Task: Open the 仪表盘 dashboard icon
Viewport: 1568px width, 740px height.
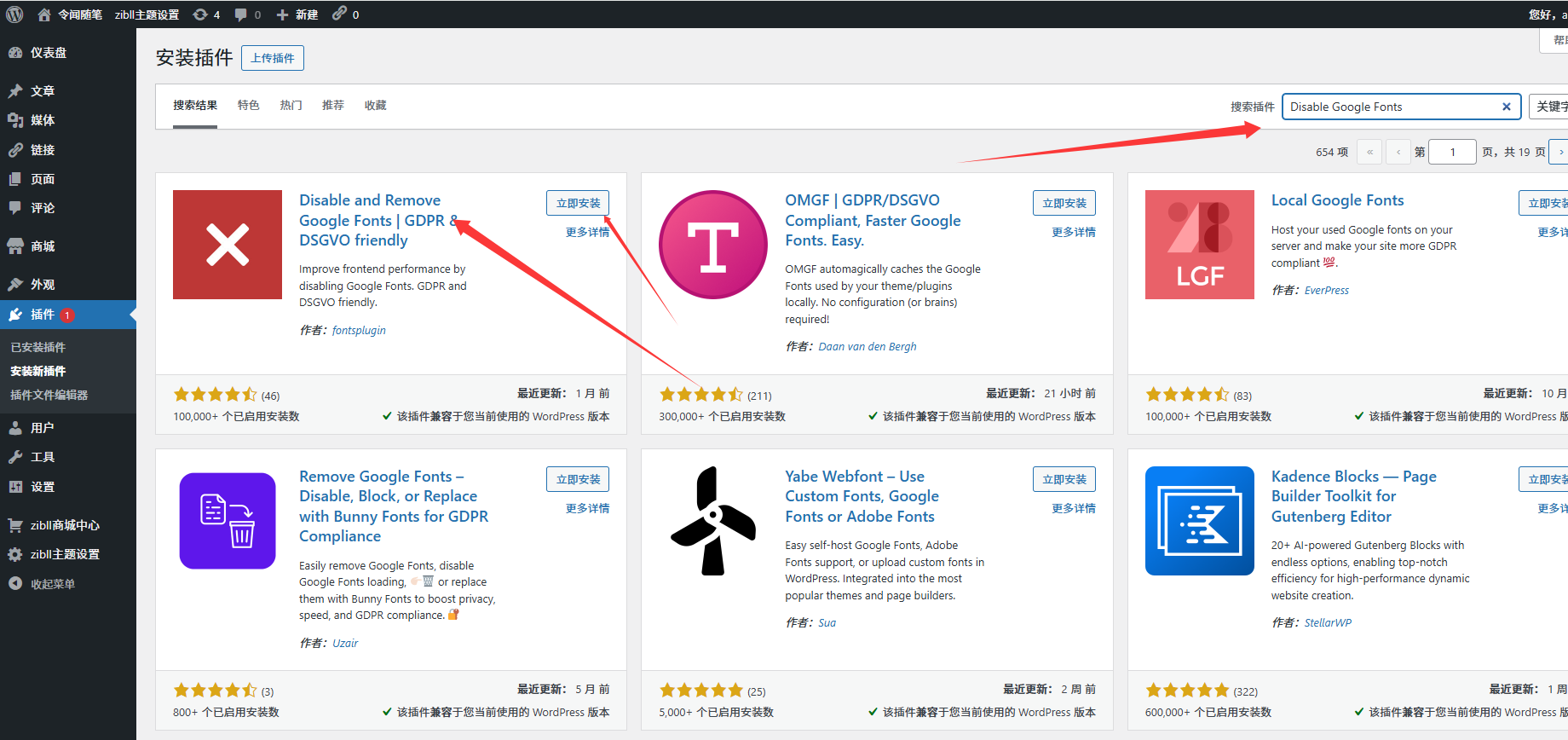Action: point(15,53)
